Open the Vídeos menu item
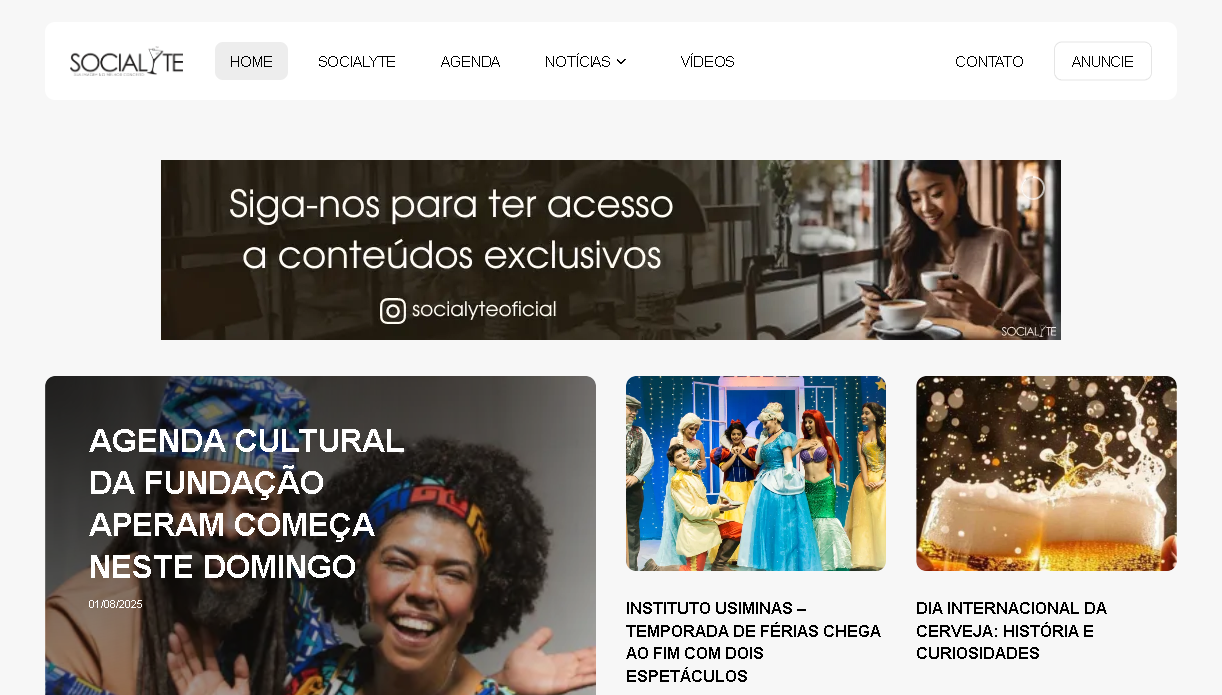The image size is (1222, 695). pyautogui.click(x=708, y=61)
